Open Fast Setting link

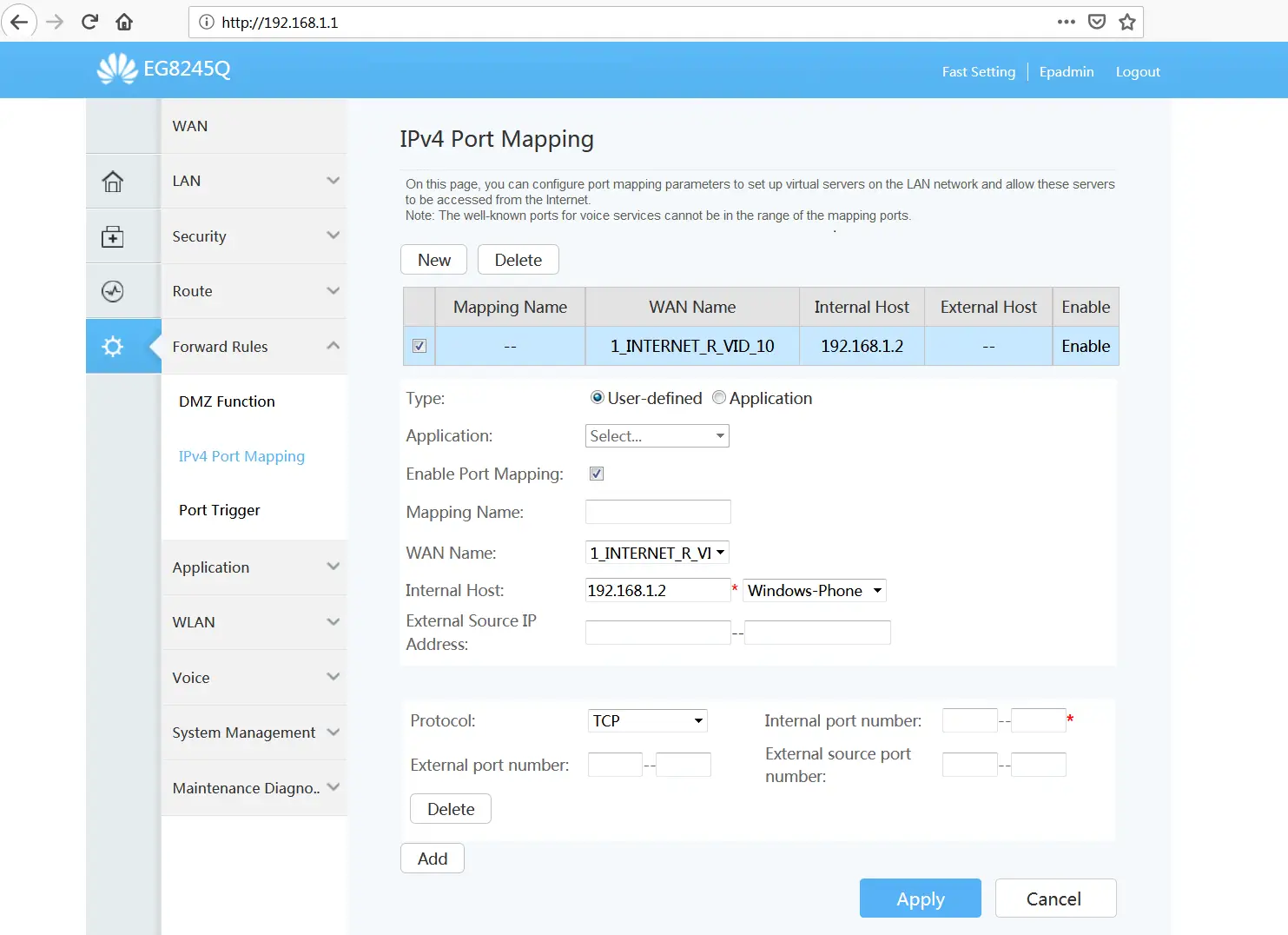click(979, 72)
